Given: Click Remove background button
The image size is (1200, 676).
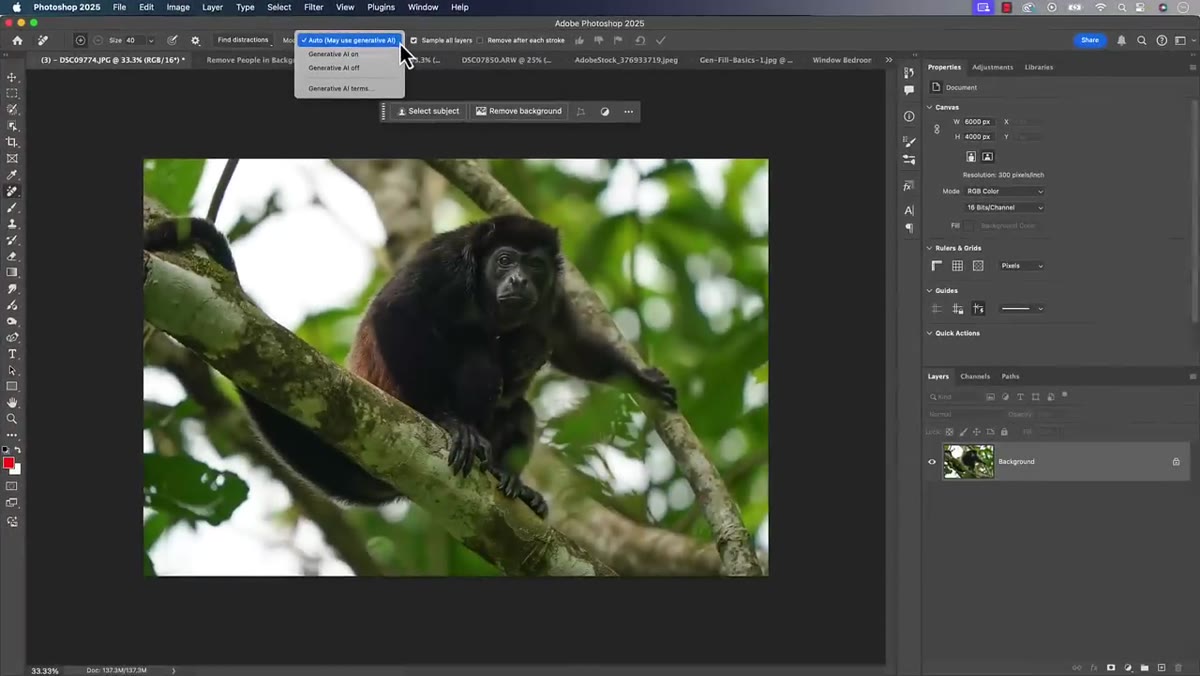Looking at the screenshot, I should pos(519,111).
